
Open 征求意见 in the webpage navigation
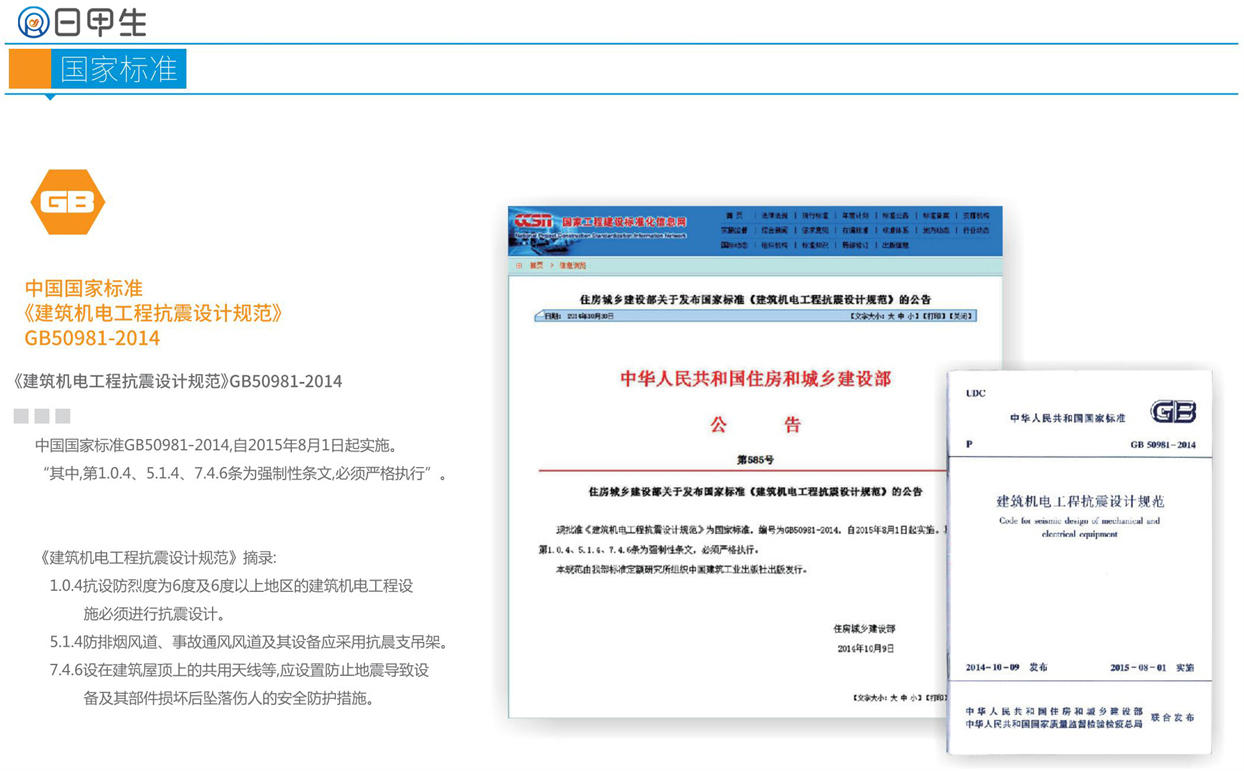click(815, 230)
